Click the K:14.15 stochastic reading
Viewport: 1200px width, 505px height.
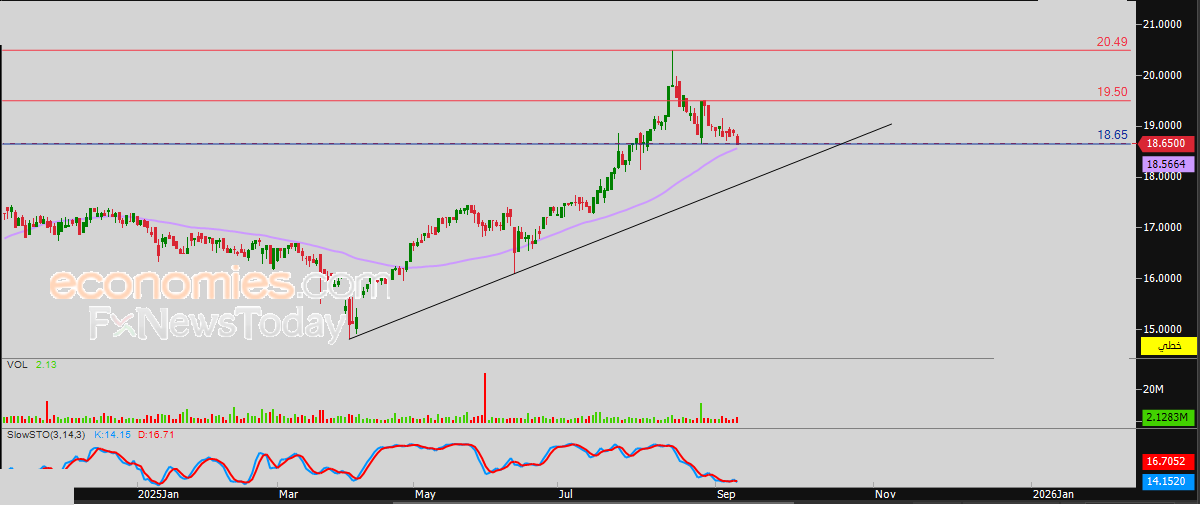tap(114, 436)
